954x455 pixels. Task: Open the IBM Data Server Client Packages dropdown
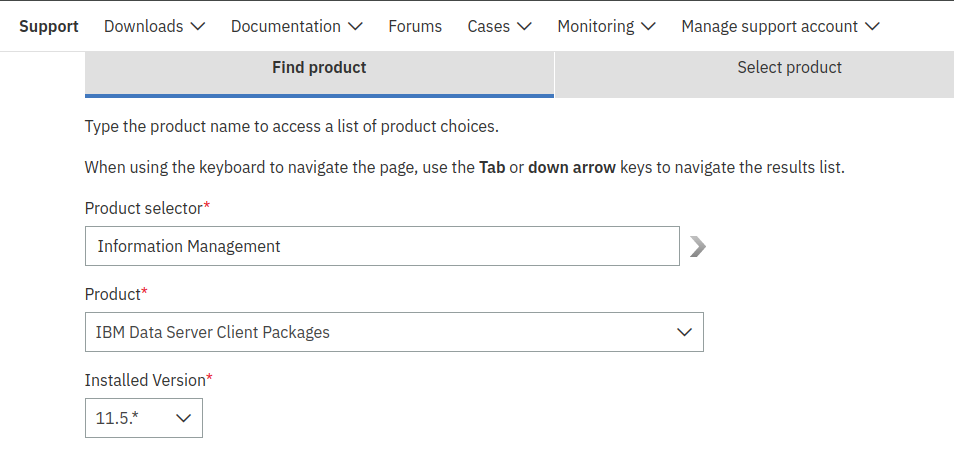click(394, 332)
